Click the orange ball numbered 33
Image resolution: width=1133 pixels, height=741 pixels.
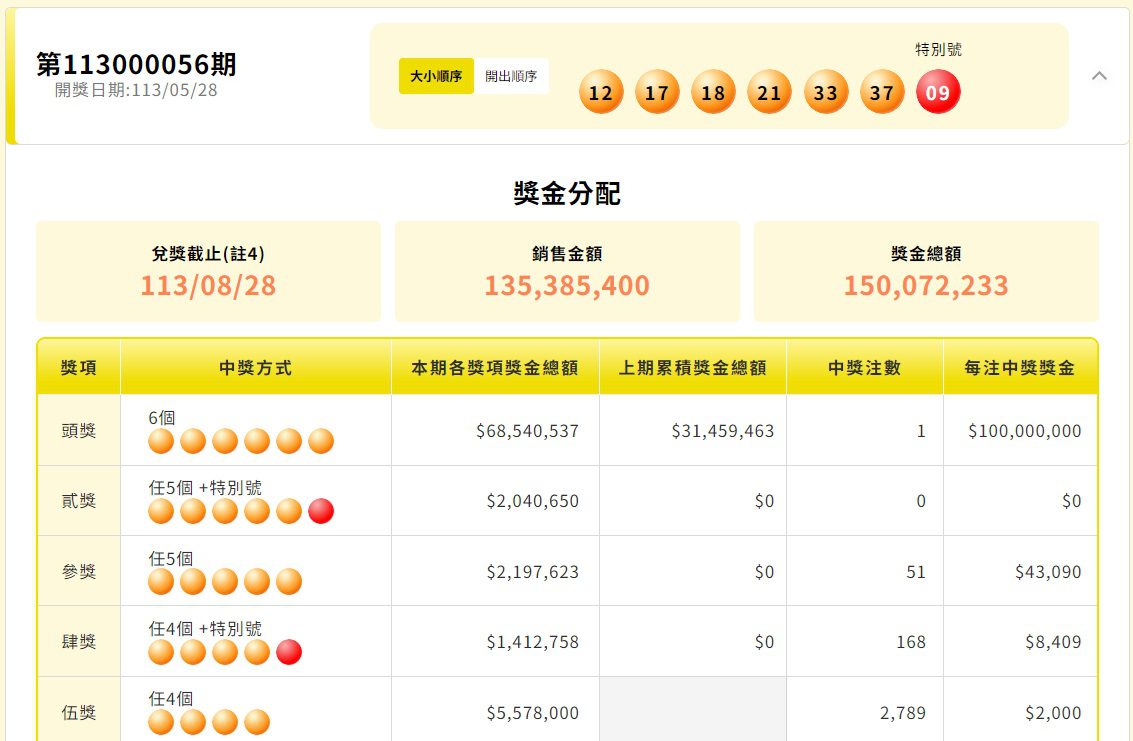click(x=825, y=93)
